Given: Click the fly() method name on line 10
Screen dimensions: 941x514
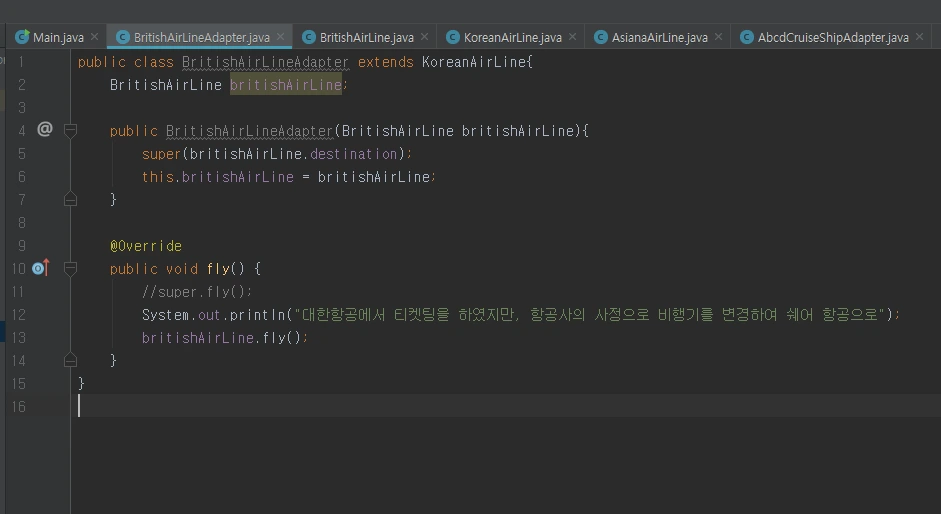Looking at the screenshot, I should [x=218, y=269].
